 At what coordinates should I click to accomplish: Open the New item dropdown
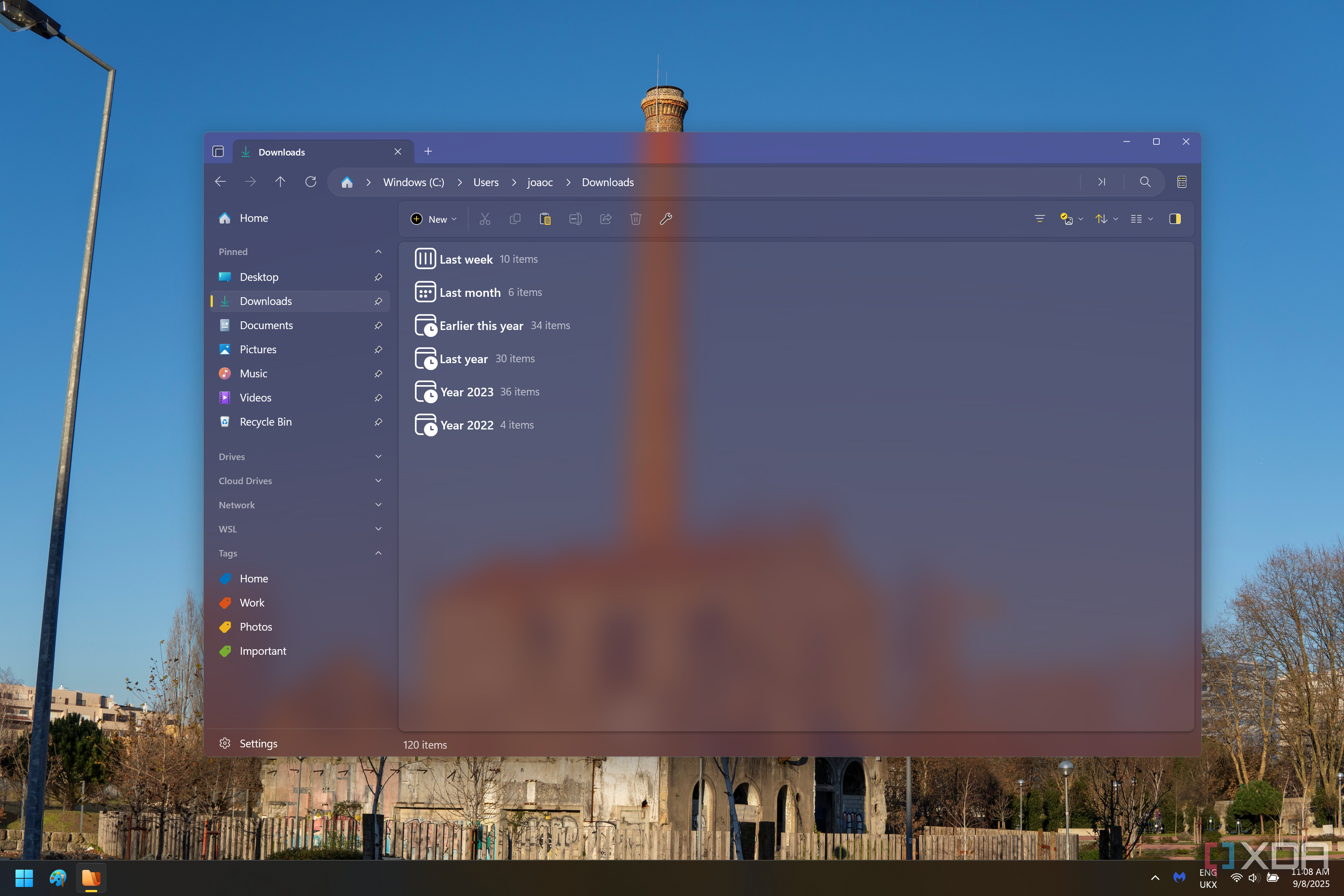(x=434, y=219)
